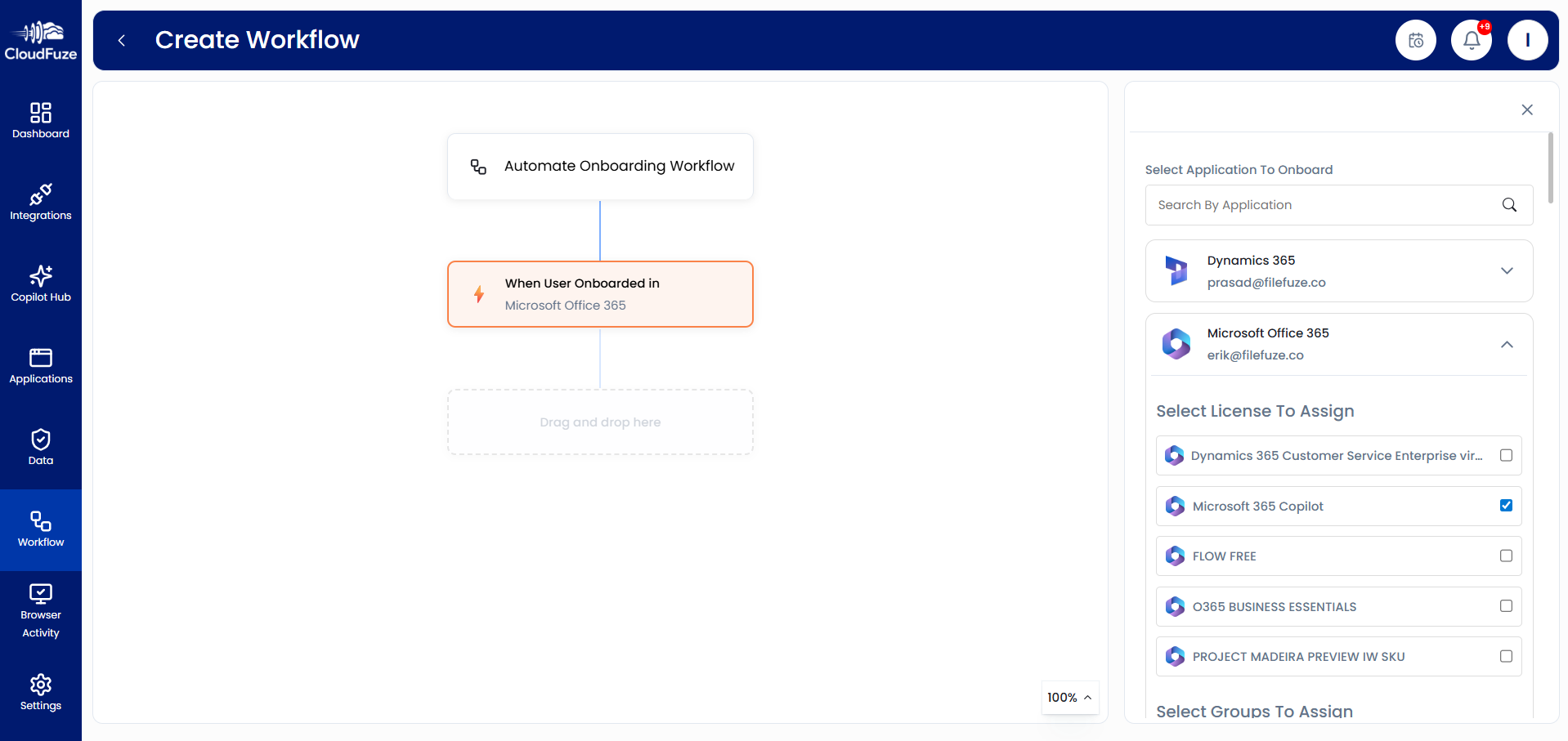Open Copilot Hub
Viewport: 1568px width, 741px height.
40,283
